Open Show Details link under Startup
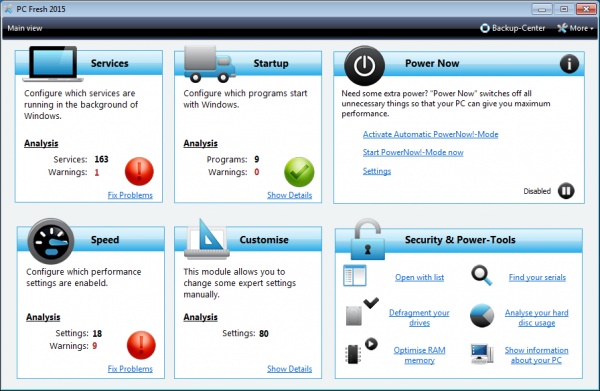Image resolution: width=600 pixels, height=391 pixels. 289,195
